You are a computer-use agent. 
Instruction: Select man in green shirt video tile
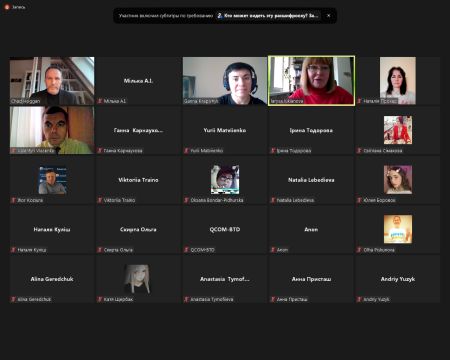52,130
